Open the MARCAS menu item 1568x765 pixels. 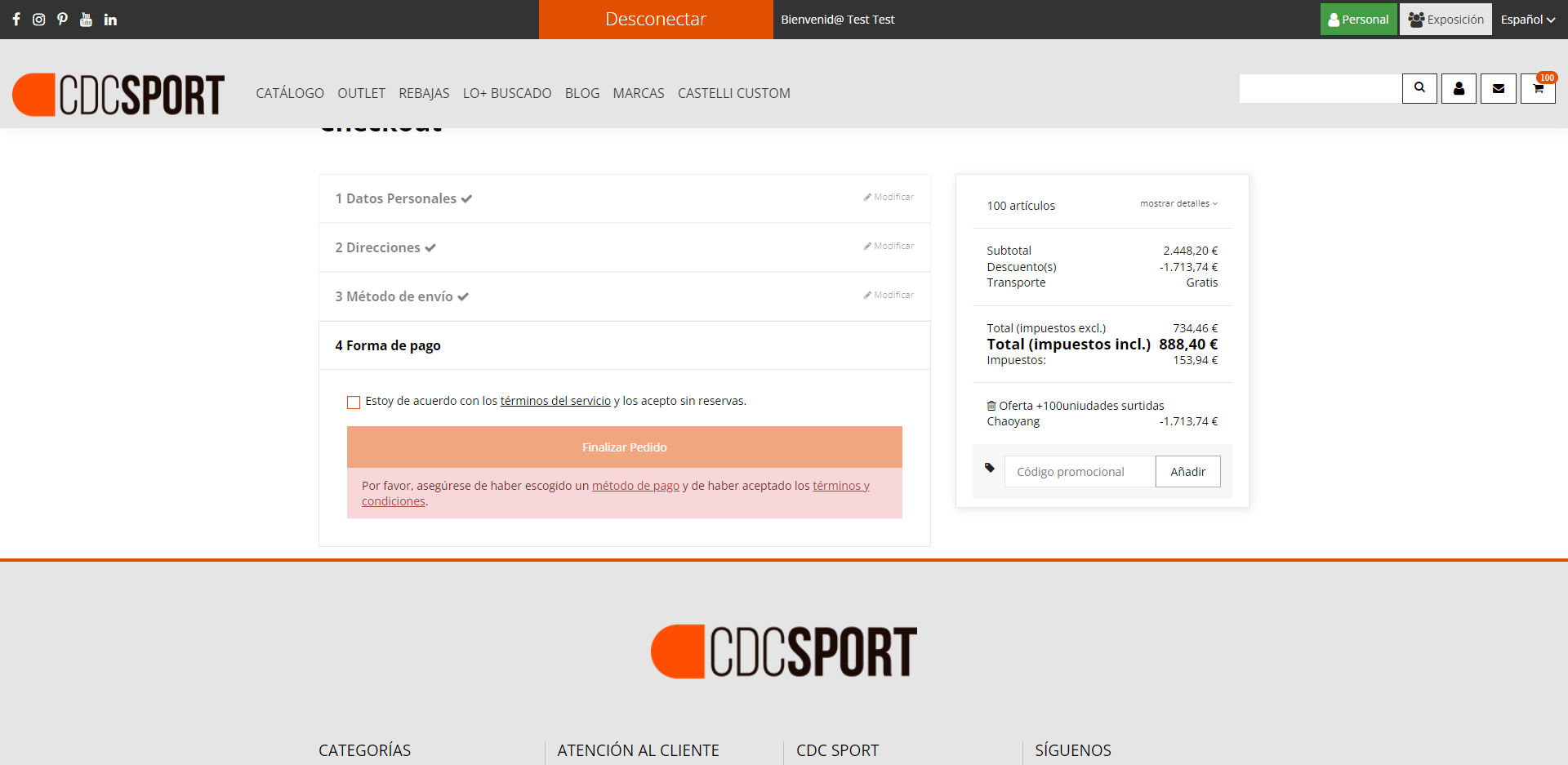[639, 93]
